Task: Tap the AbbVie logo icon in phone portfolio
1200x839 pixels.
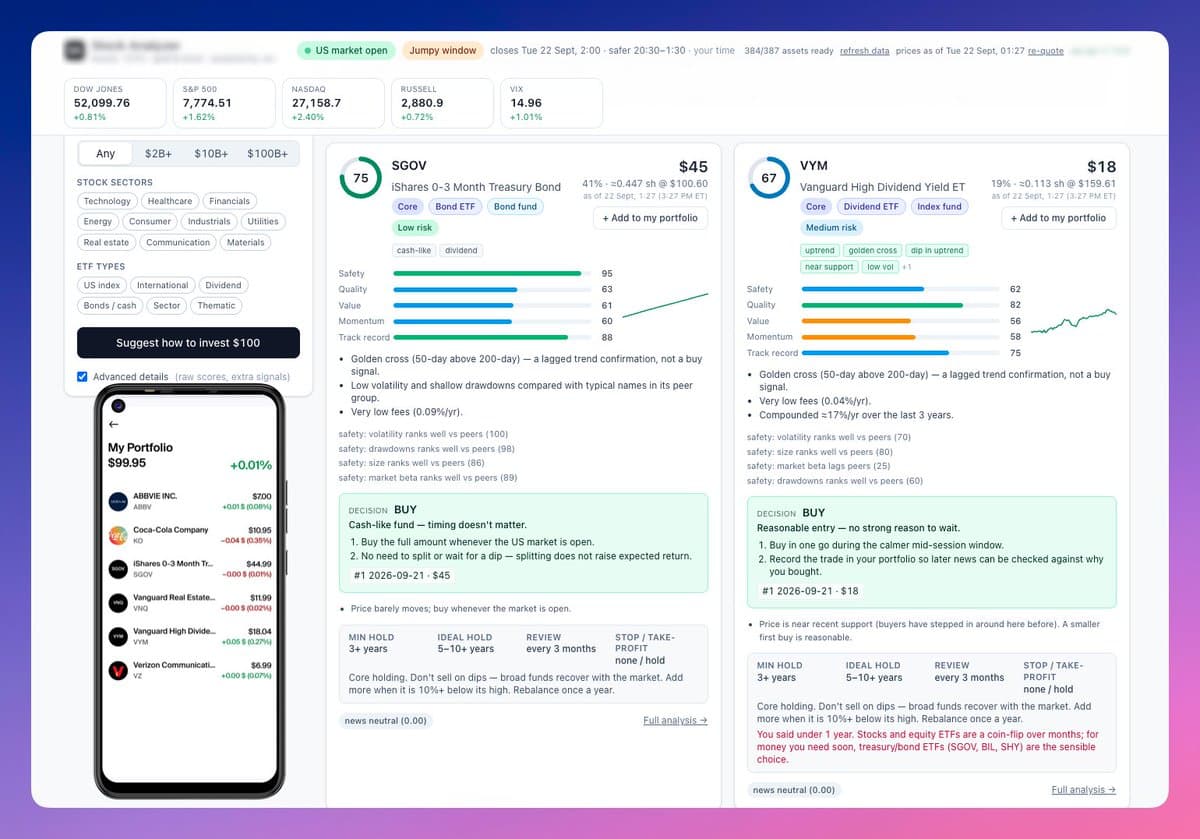Action: click(x=117, y=501)
